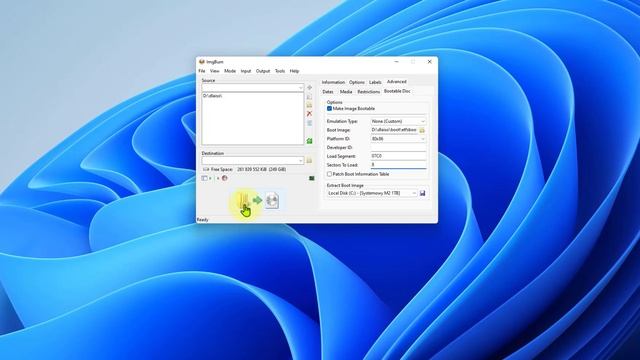
Task: Click the Boot Image path field
Action: [394, 130]
